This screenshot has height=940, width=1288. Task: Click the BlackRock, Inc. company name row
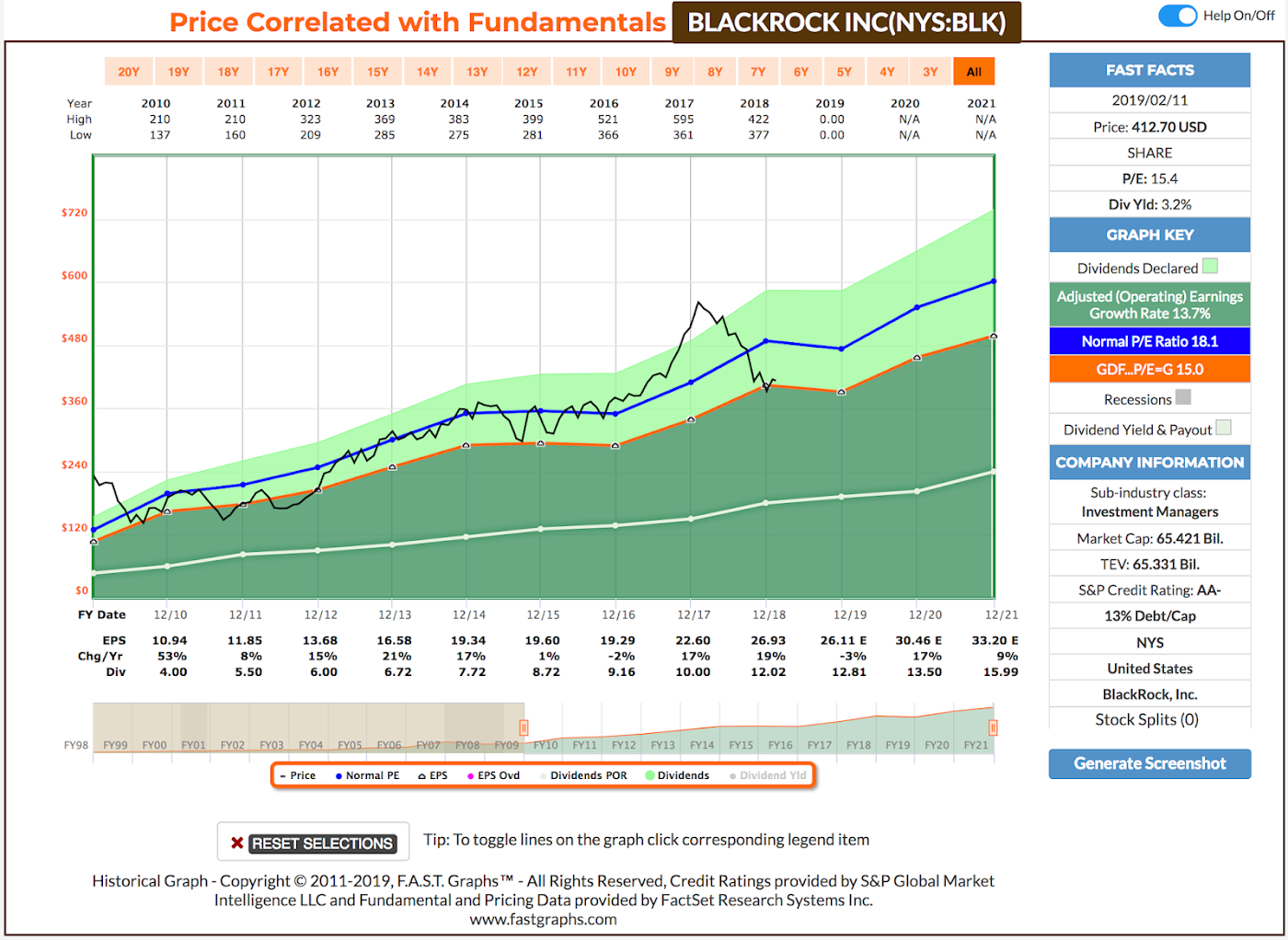click(1150, 694)
